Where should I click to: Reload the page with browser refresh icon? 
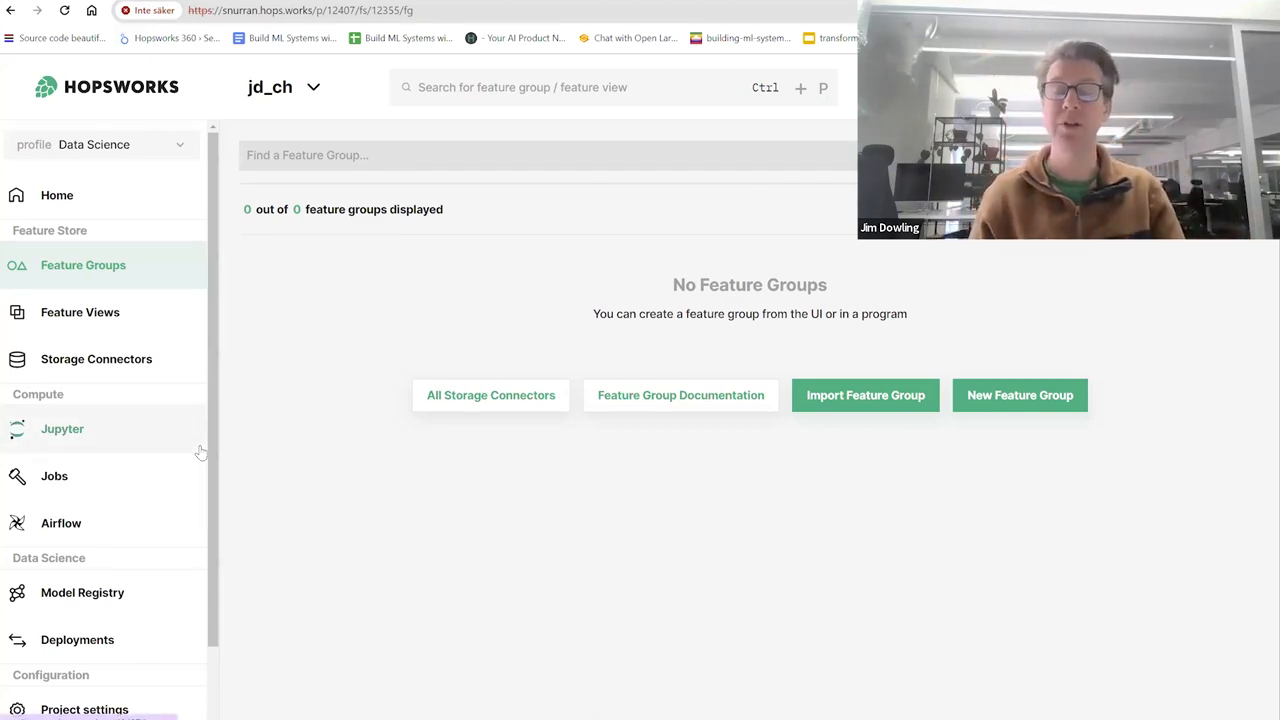(64, 10)
